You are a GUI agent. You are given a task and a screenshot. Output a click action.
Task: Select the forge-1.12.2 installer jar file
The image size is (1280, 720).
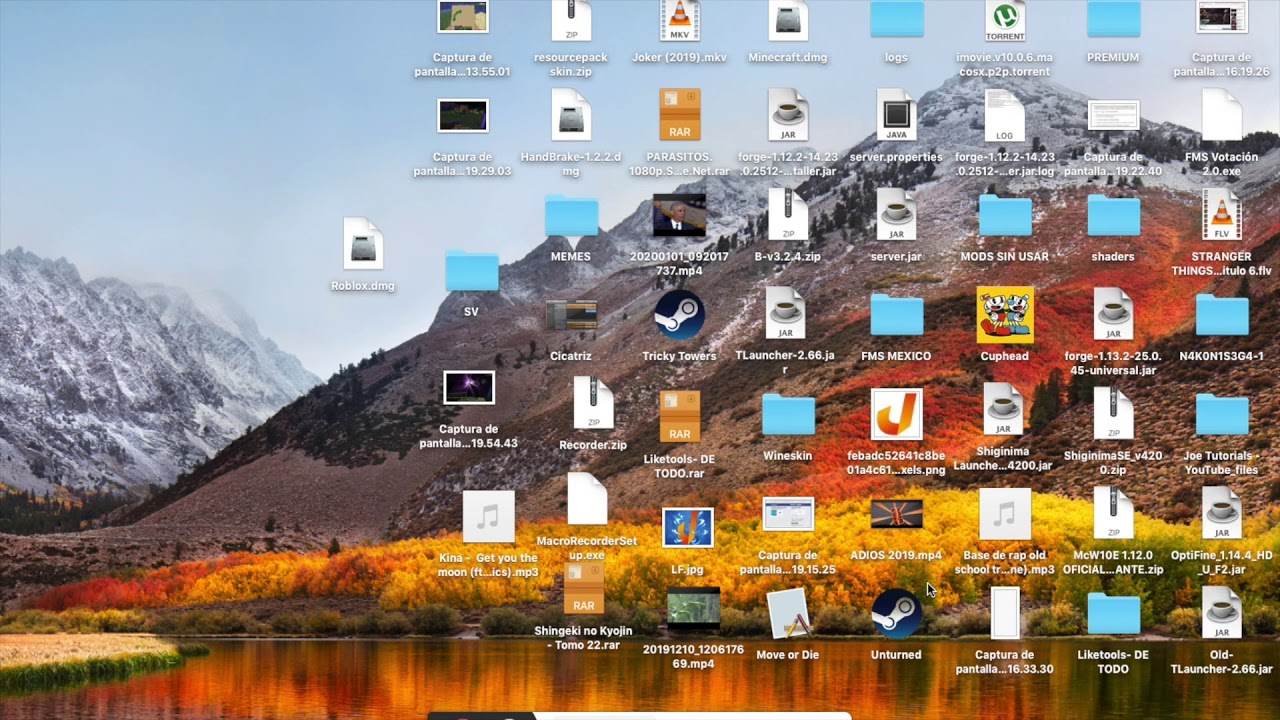788,115
